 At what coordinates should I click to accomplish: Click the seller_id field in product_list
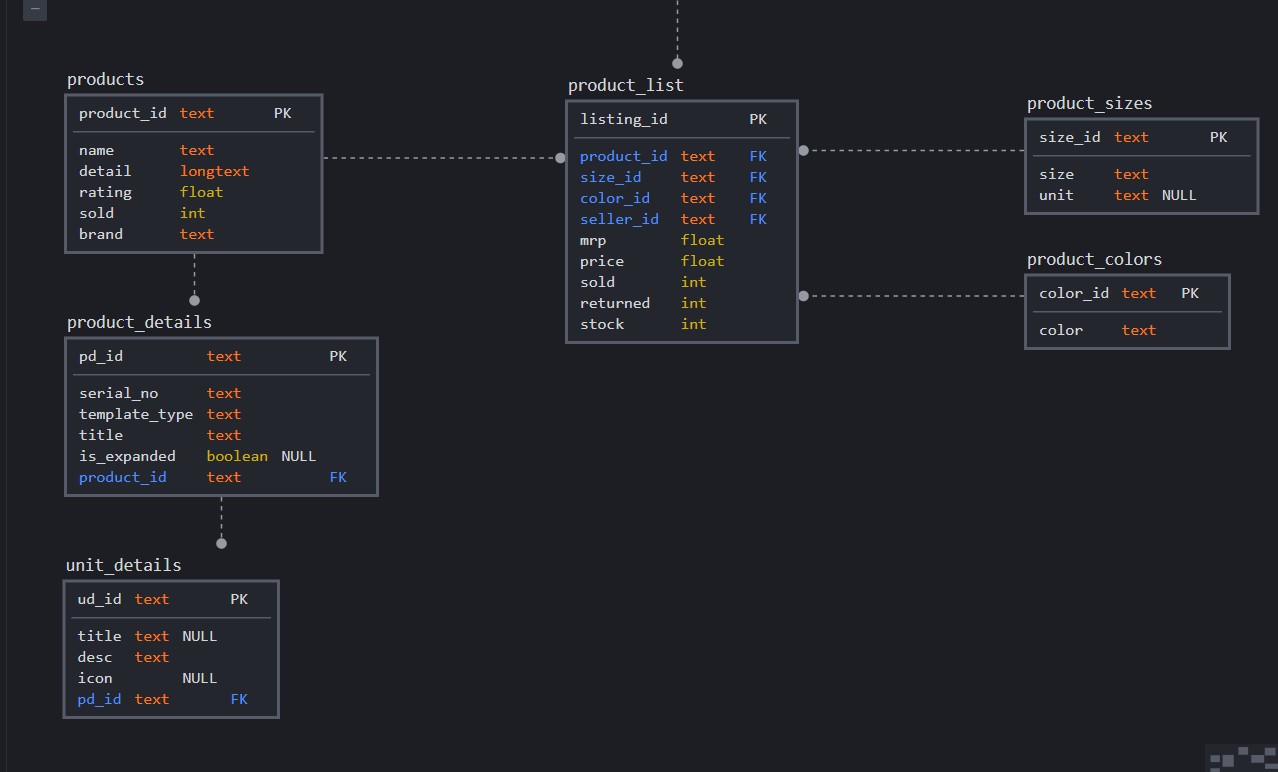coord(620,219)
